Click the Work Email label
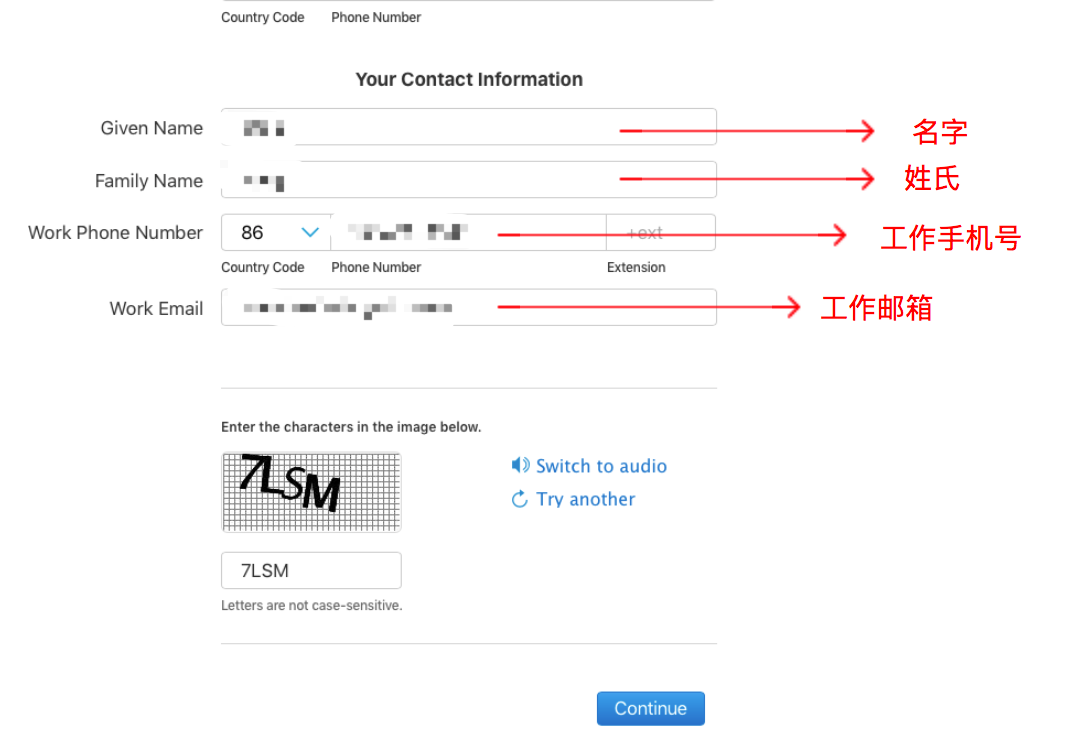 click(156, 309)
